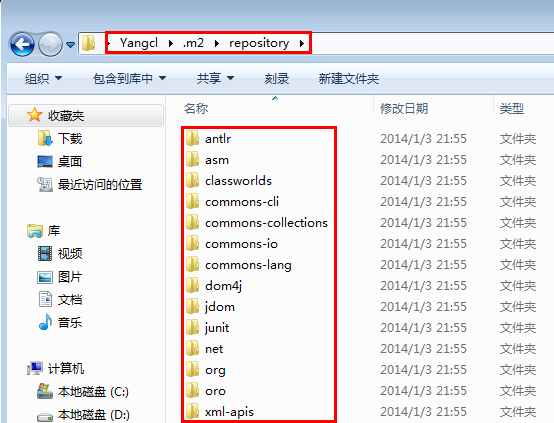
Task: Click the modified date of oro row
Action: [x=423, y=391]
